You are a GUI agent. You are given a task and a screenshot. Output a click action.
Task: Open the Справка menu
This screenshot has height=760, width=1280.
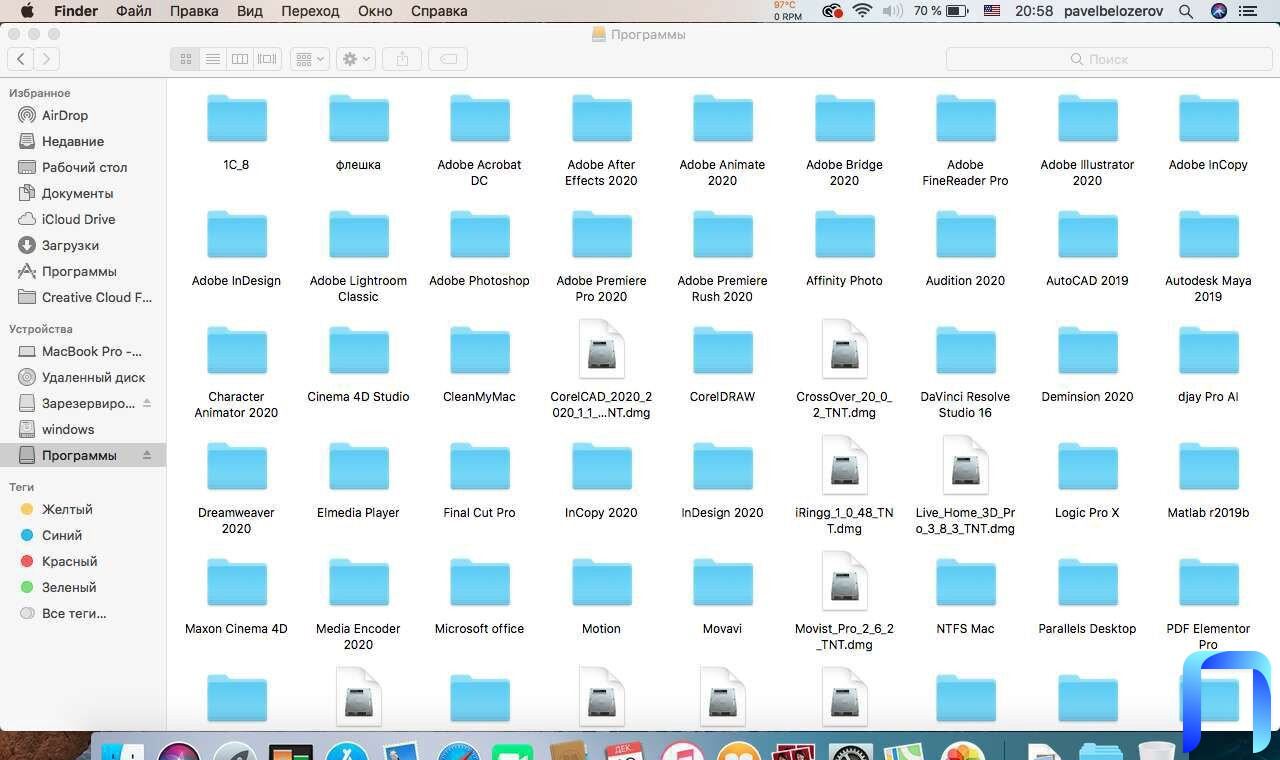(439, 11)
